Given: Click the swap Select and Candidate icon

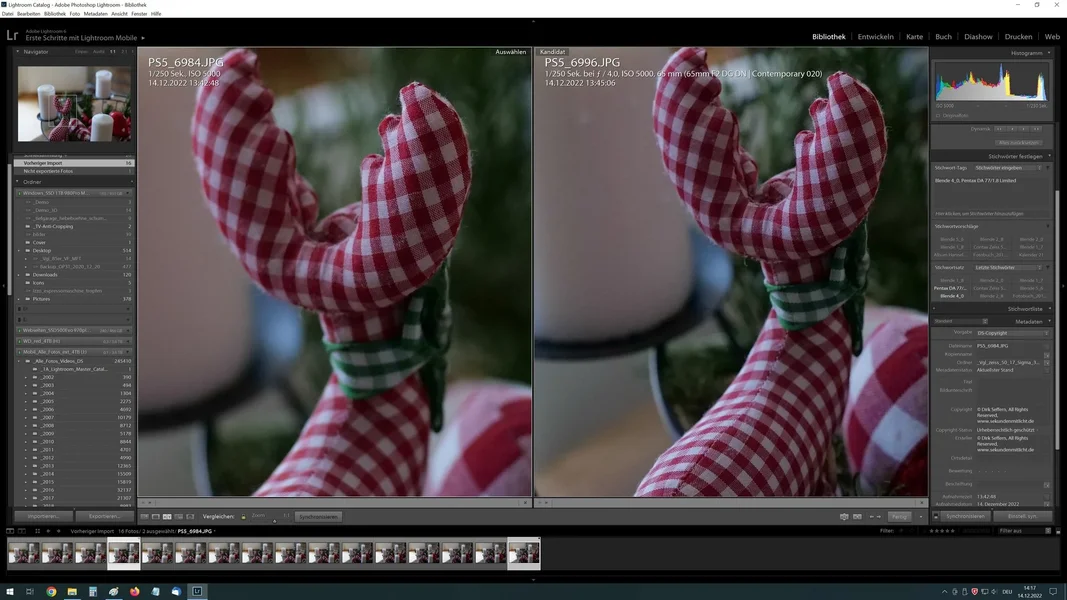Looking at the screenshot, I should point(844,517).
